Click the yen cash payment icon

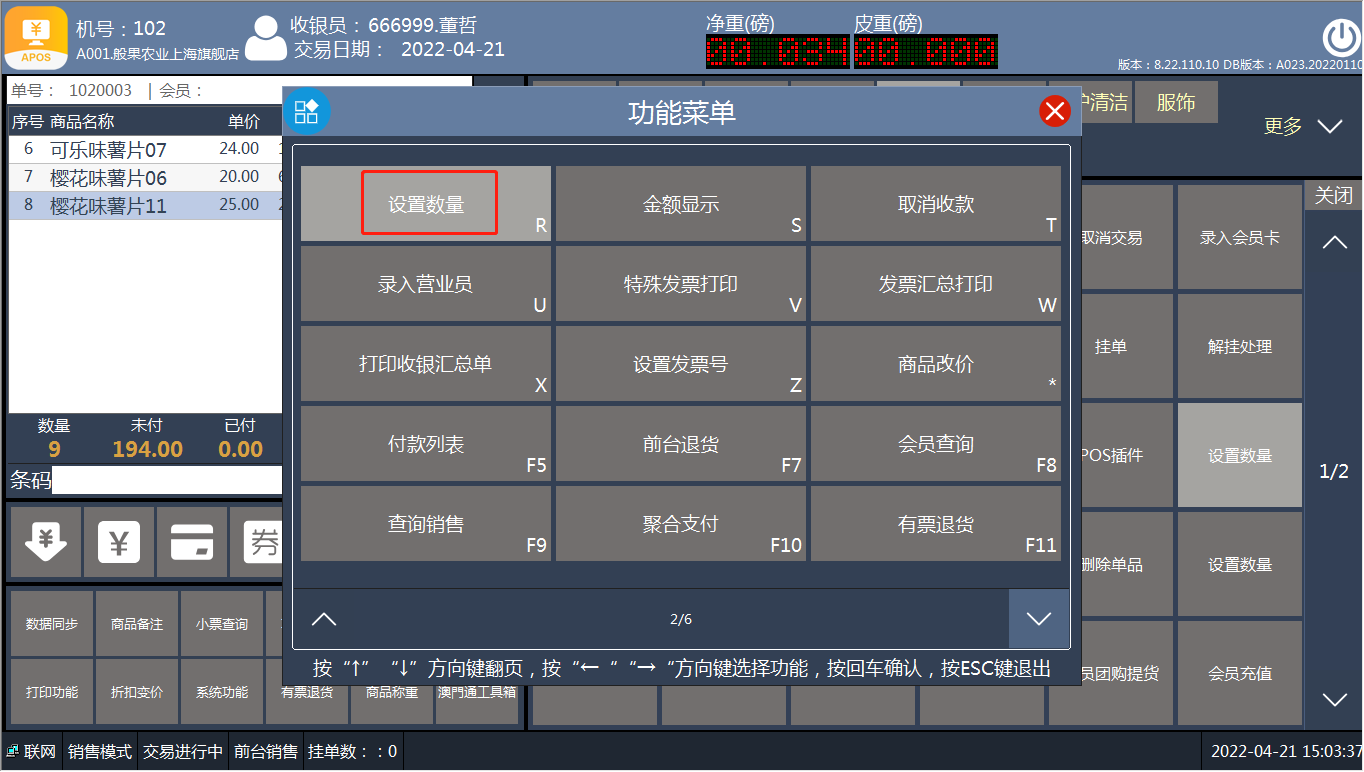click(119, 542)
